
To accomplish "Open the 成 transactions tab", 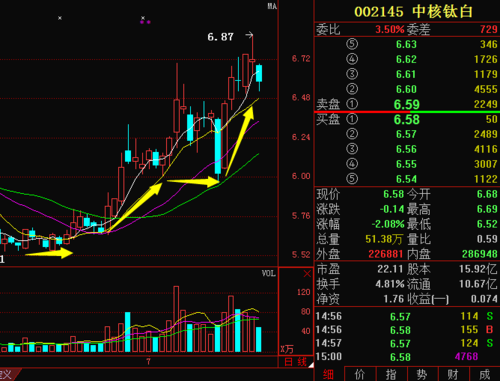I will point(485,374).
